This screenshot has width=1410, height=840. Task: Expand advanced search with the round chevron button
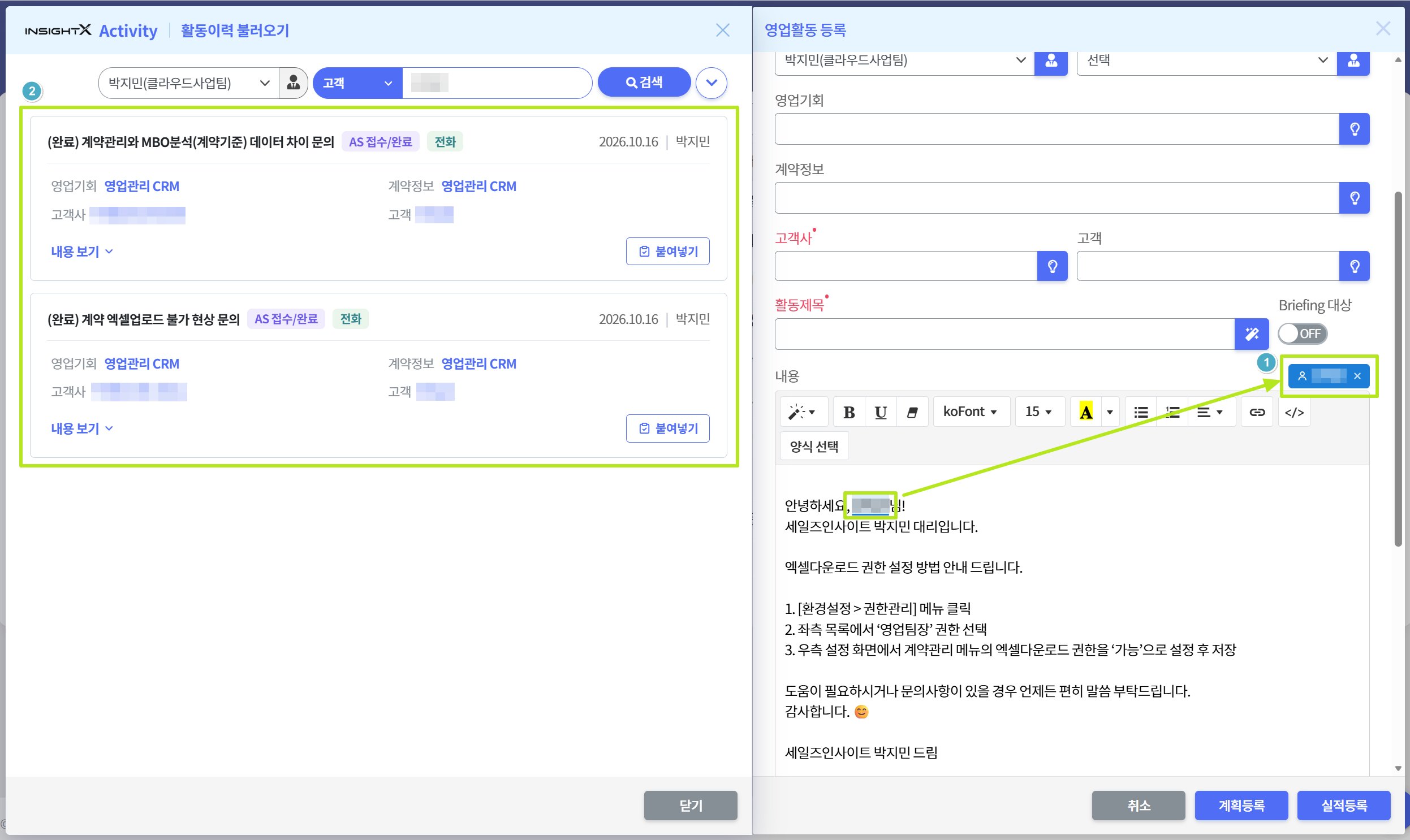coord(712,83)
